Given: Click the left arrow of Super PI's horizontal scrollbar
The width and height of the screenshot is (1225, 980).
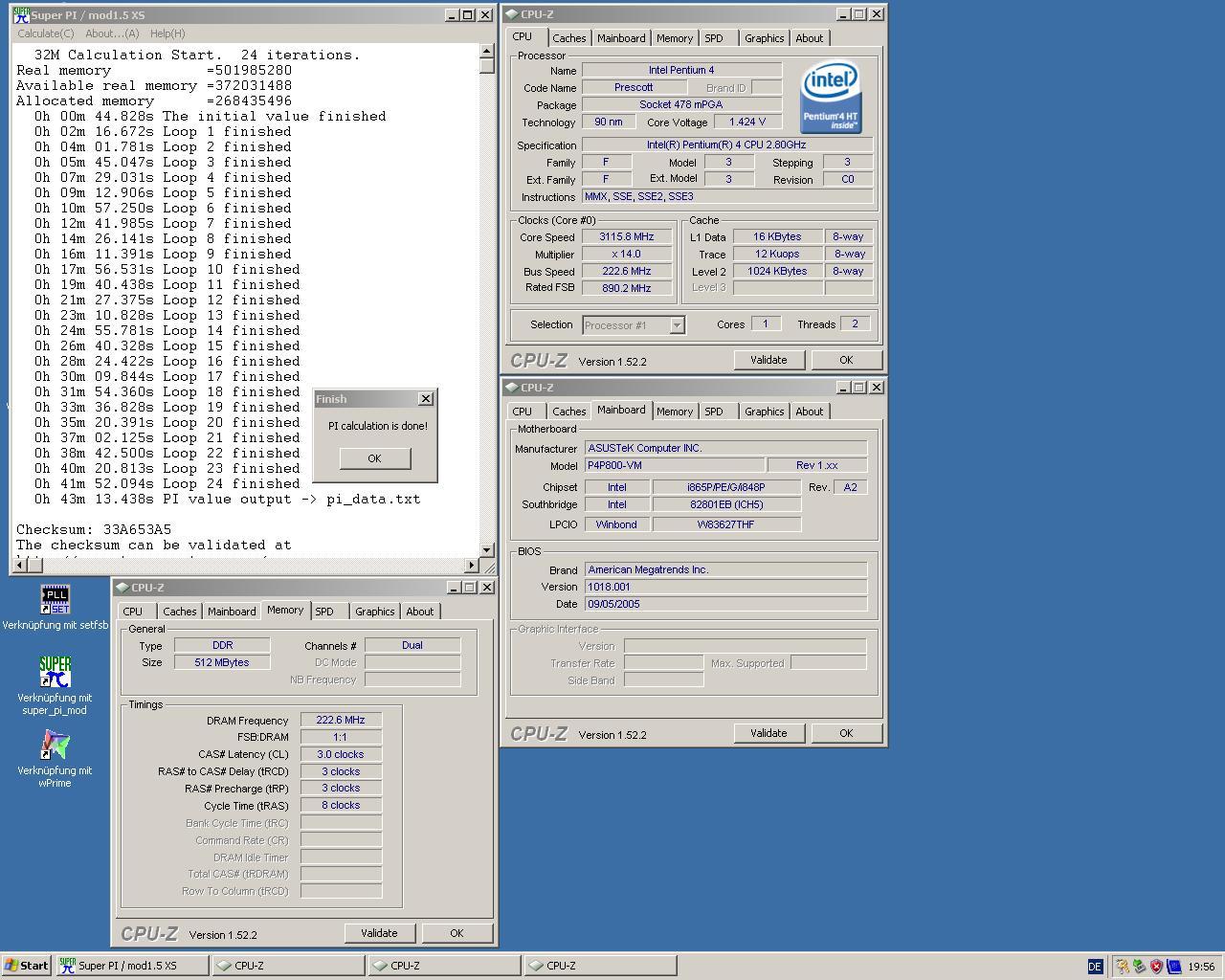Looking at the screenshot, I should [20, 565].
